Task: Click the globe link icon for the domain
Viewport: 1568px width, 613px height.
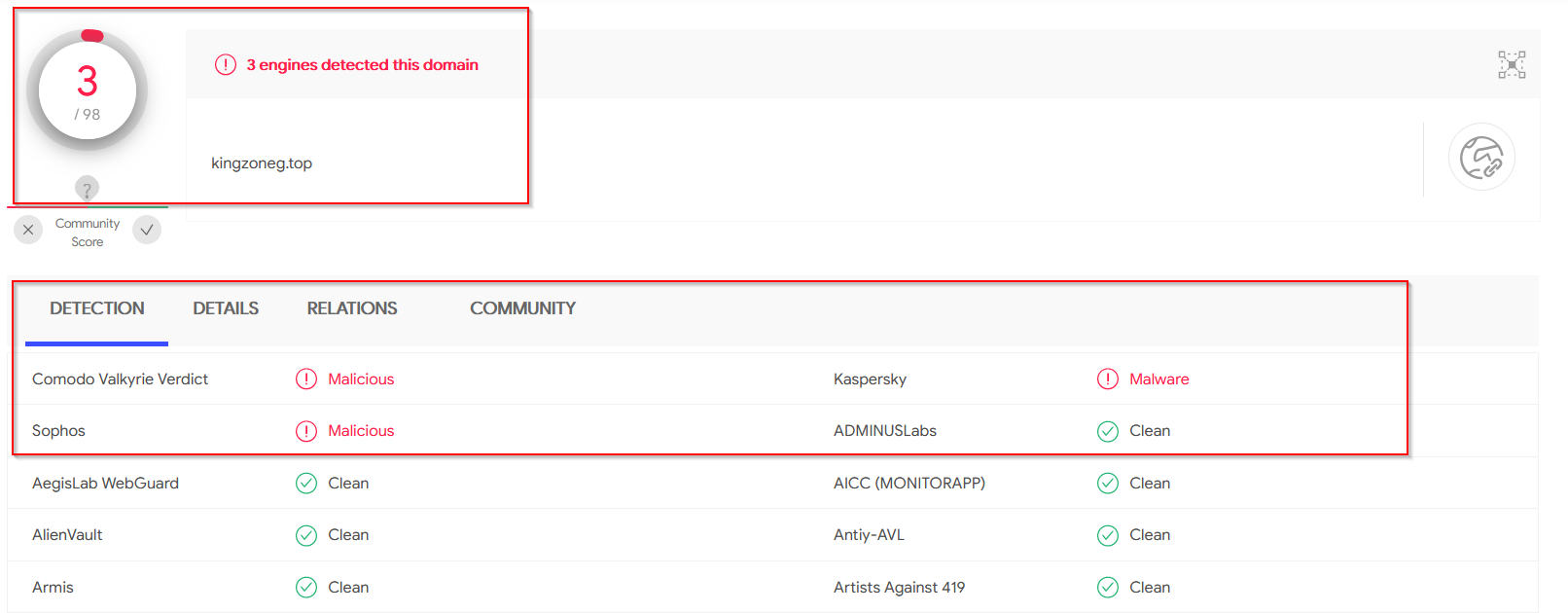Action: click(x=1480, y=157)
